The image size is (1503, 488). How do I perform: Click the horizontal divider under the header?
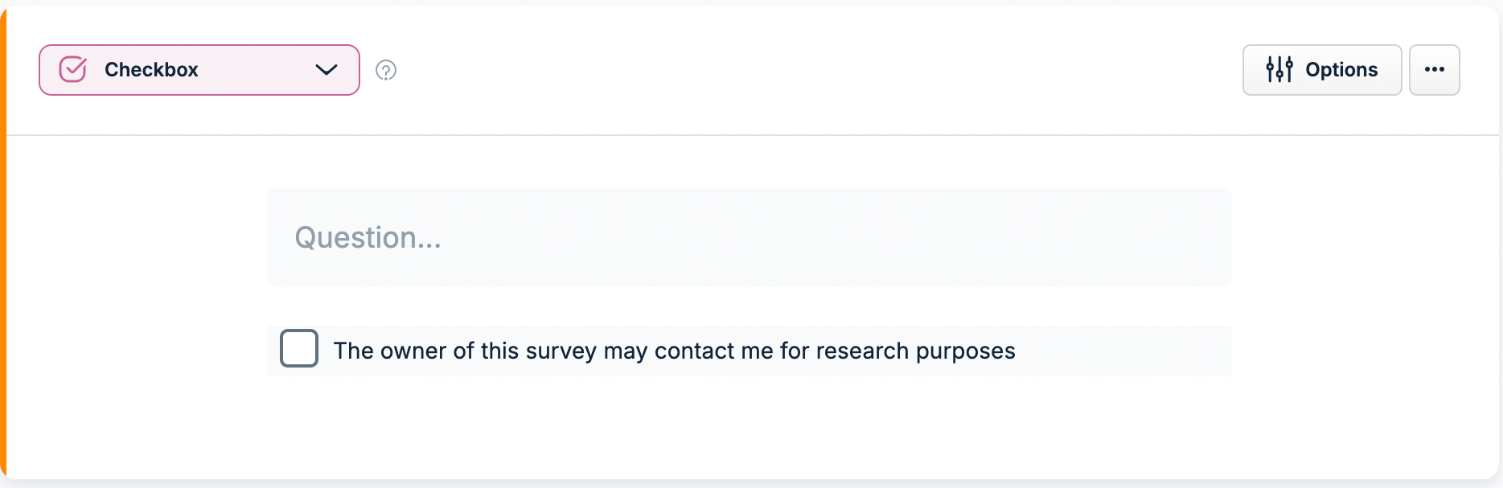[x=755, y=134]
